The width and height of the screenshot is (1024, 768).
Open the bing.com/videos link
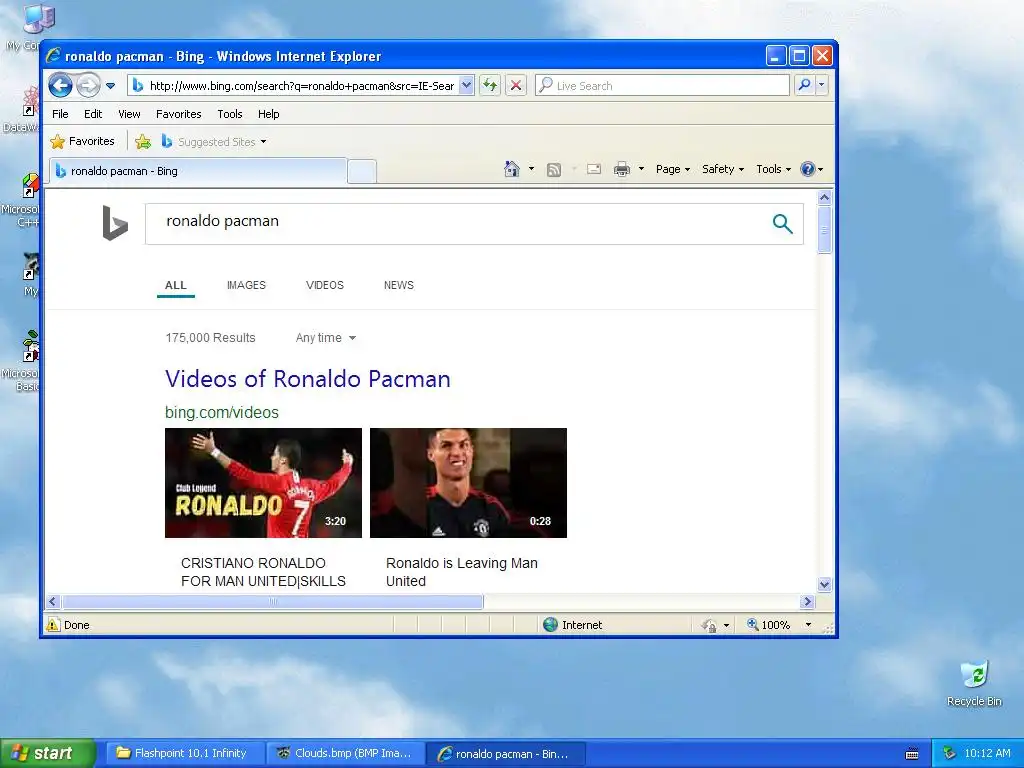click(221, 413)
